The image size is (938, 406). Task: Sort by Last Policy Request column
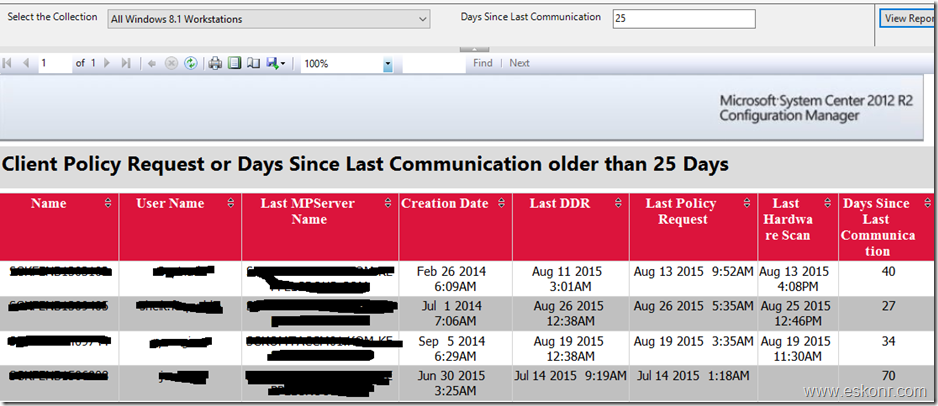coord(747,204)
